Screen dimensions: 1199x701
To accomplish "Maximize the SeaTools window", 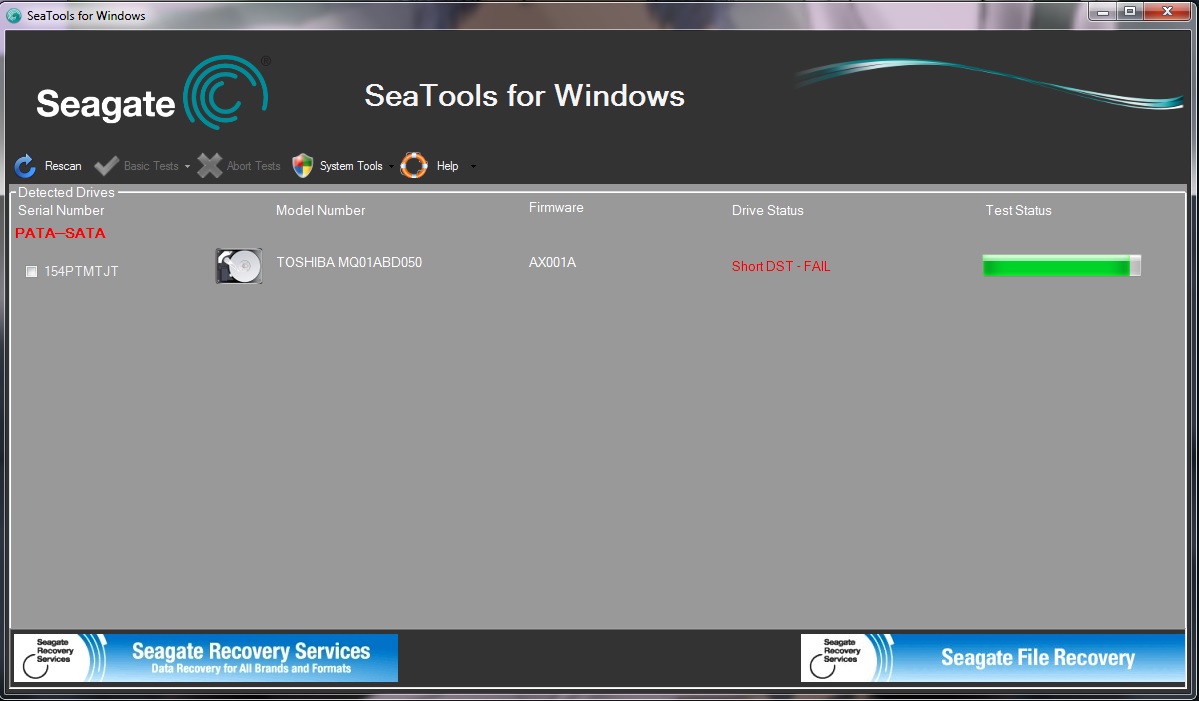I will [x=1129, y=11].
